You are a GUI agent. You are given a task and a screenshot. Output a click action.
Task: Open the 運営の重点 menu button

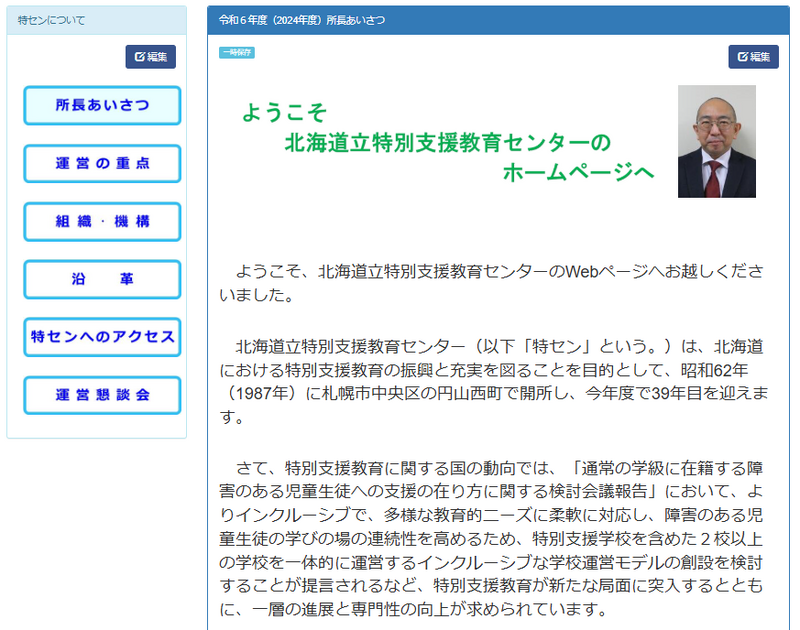[x=102, y=163]
